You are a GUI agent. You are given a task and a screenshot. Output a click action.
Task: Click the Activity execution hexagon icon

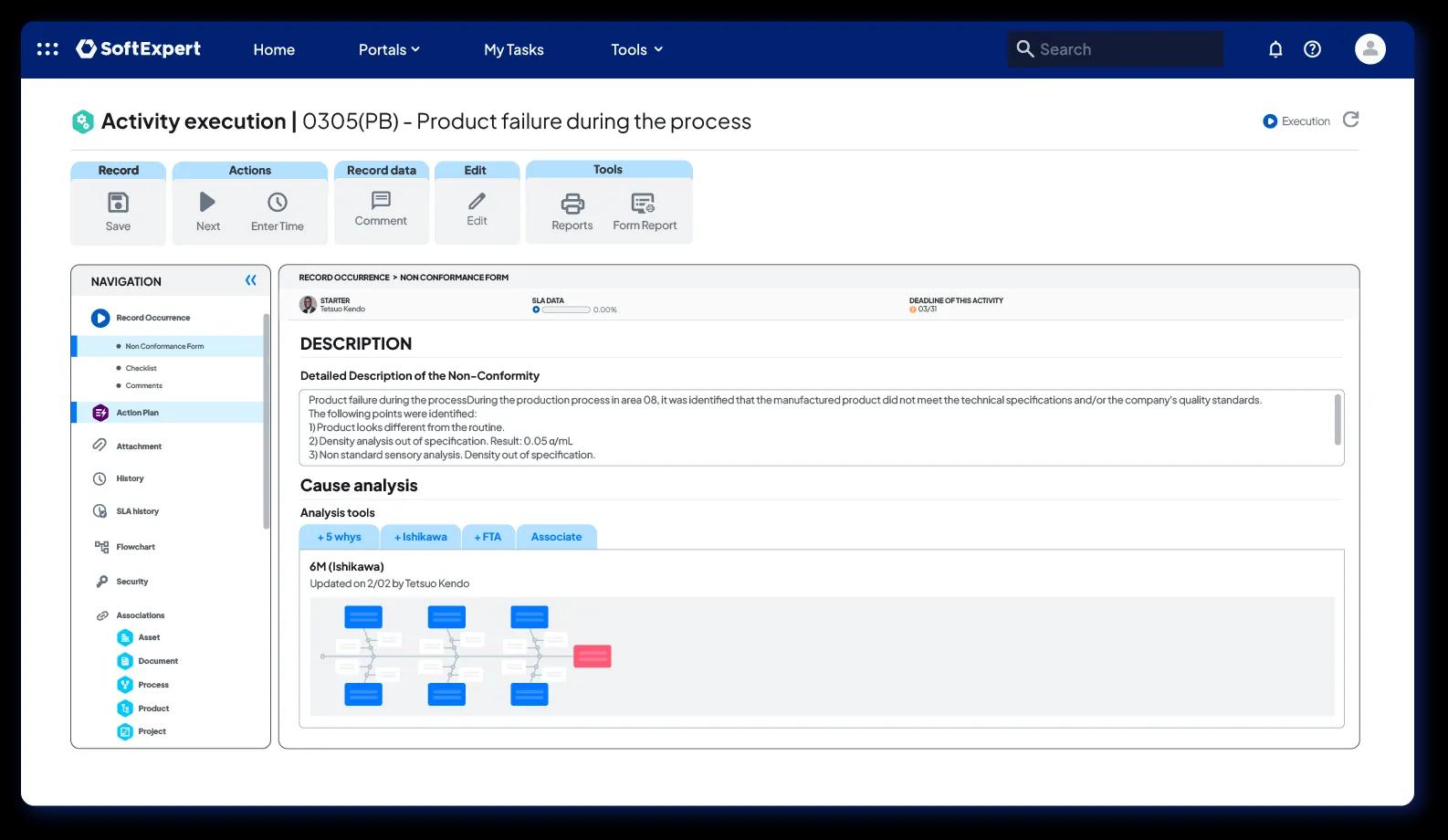pyautogui.click(x=83, y=121)
